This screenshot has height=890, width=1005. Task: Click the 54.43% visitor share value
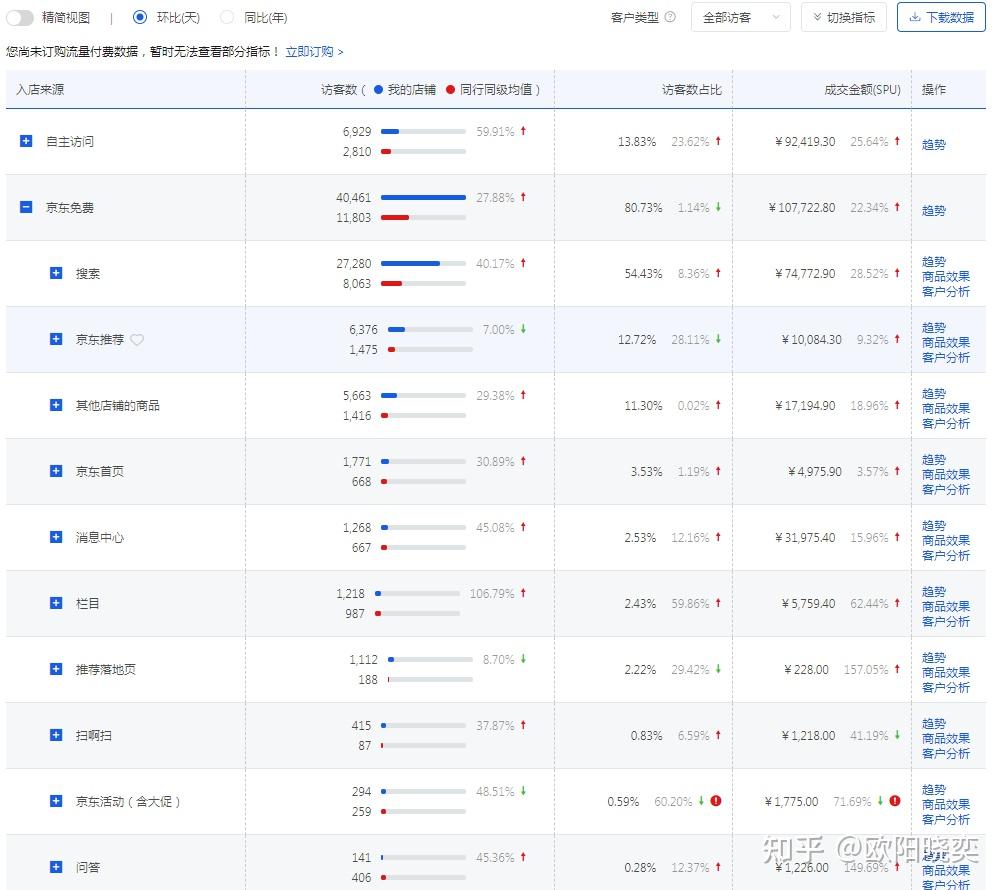click(x=643, y=274)
